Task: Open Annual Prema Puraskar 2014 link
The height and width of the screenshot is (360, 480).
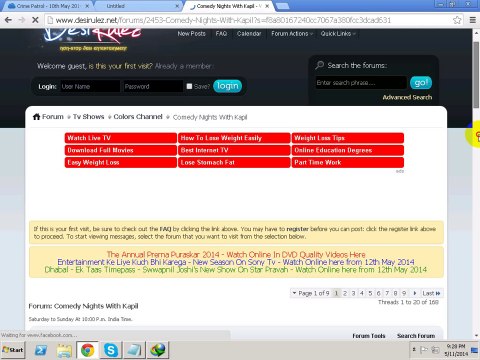Action: [x=236, y=255]
